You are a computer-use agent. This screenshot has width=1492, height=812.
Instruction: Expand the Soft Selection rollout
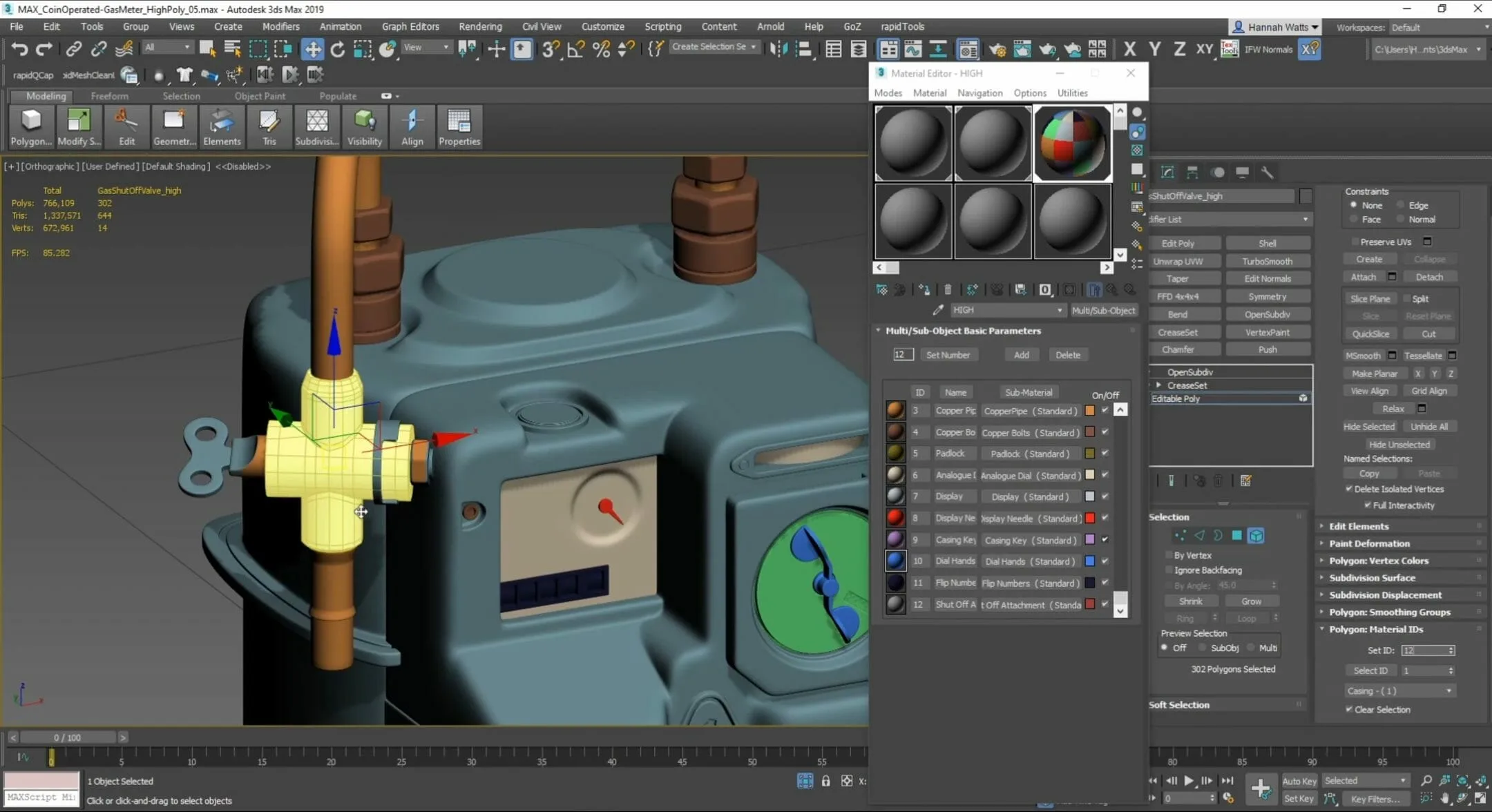coord(1180,704)
